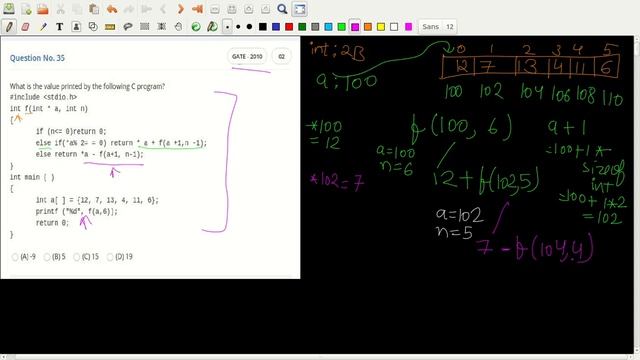Pick the light blue color swatch
Viewport: 640px width, 360px height.
pos(328,27)
